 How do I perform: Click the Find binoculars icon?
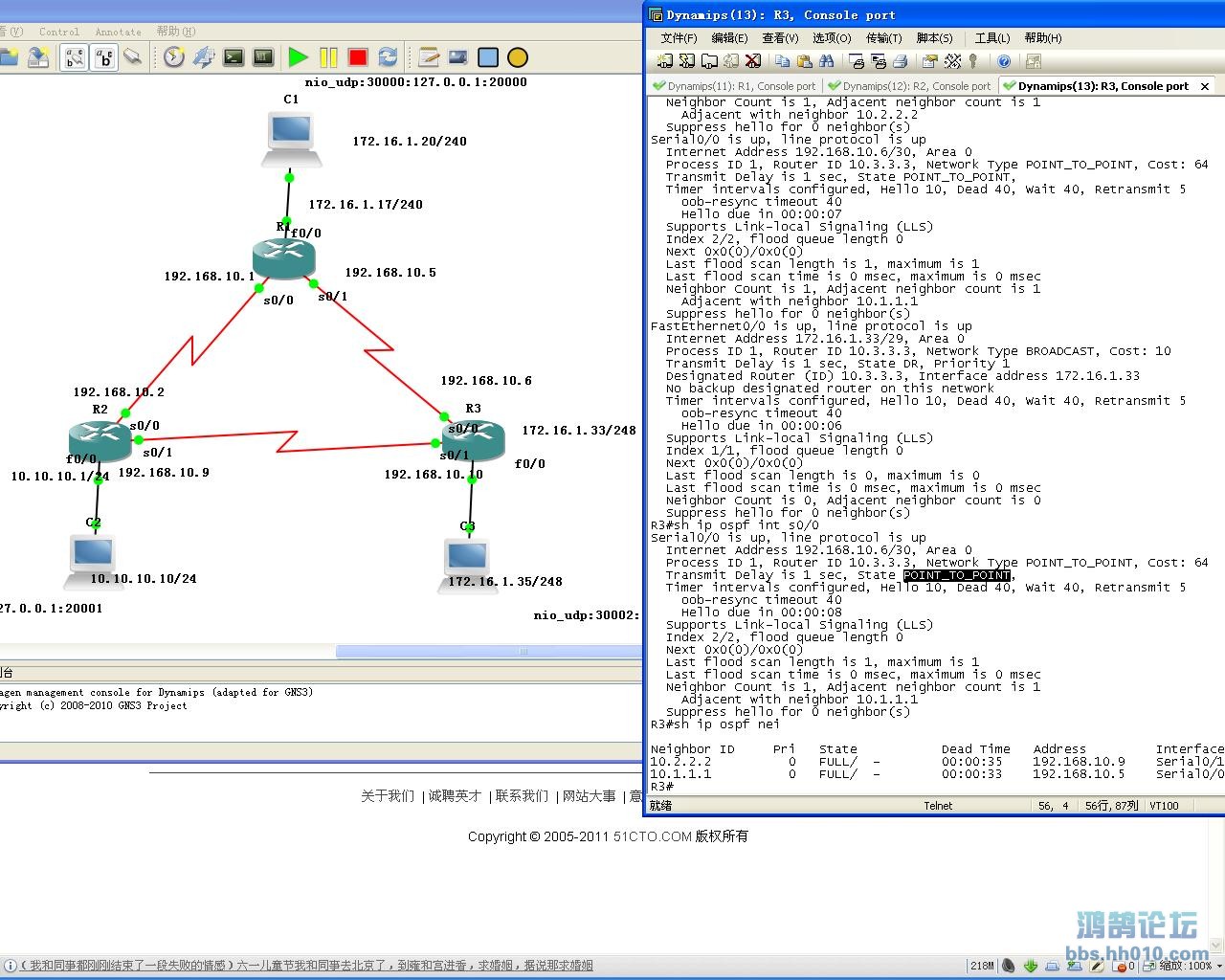pos(827,61)
